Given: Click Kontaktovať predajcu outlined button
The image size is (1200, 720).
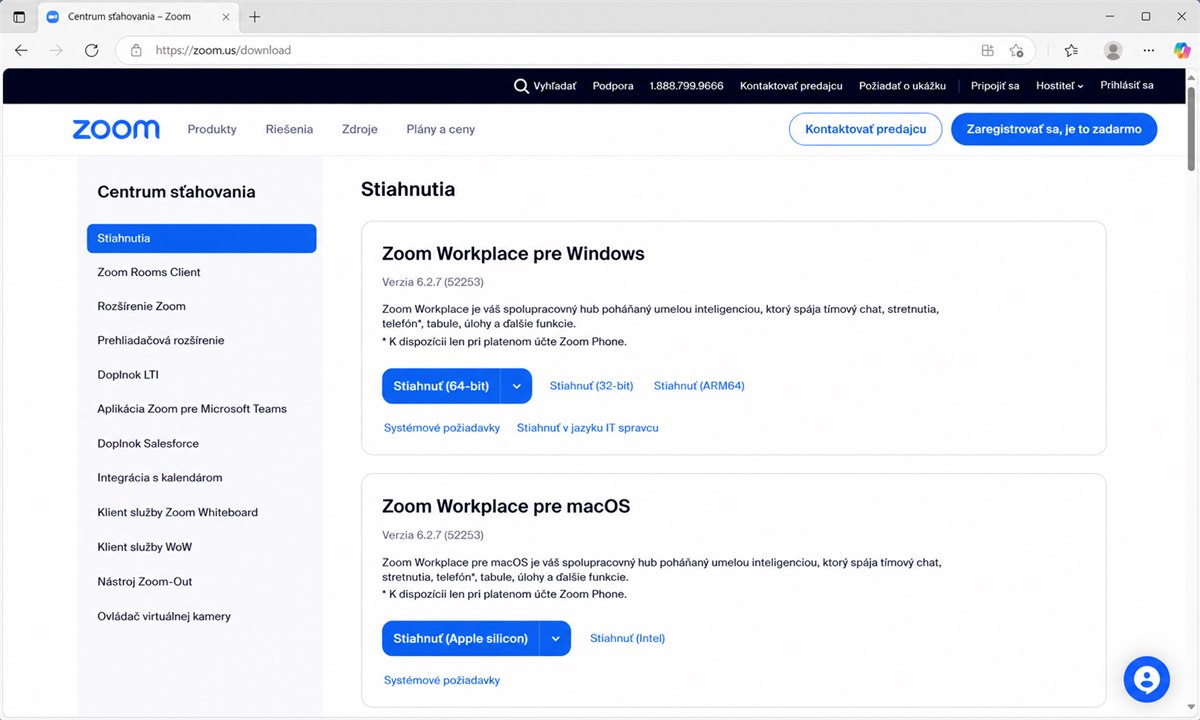Looking at the screenshot, I should [866, 129].
